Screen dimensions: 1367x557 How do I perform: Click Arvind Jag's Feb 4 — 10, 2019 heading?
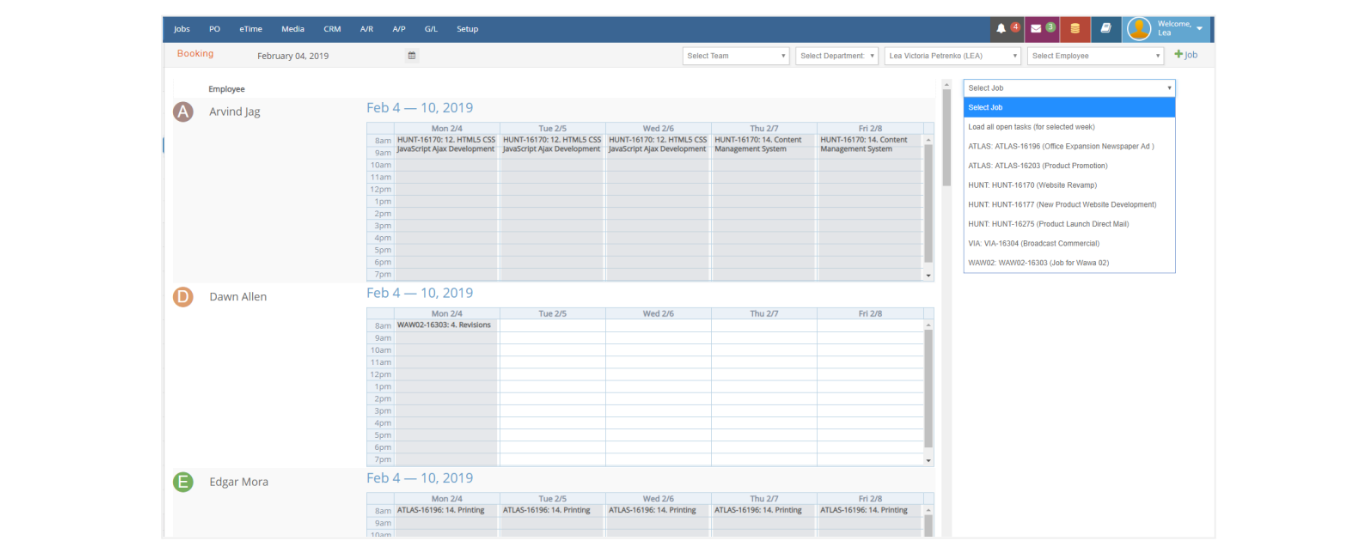420,108
